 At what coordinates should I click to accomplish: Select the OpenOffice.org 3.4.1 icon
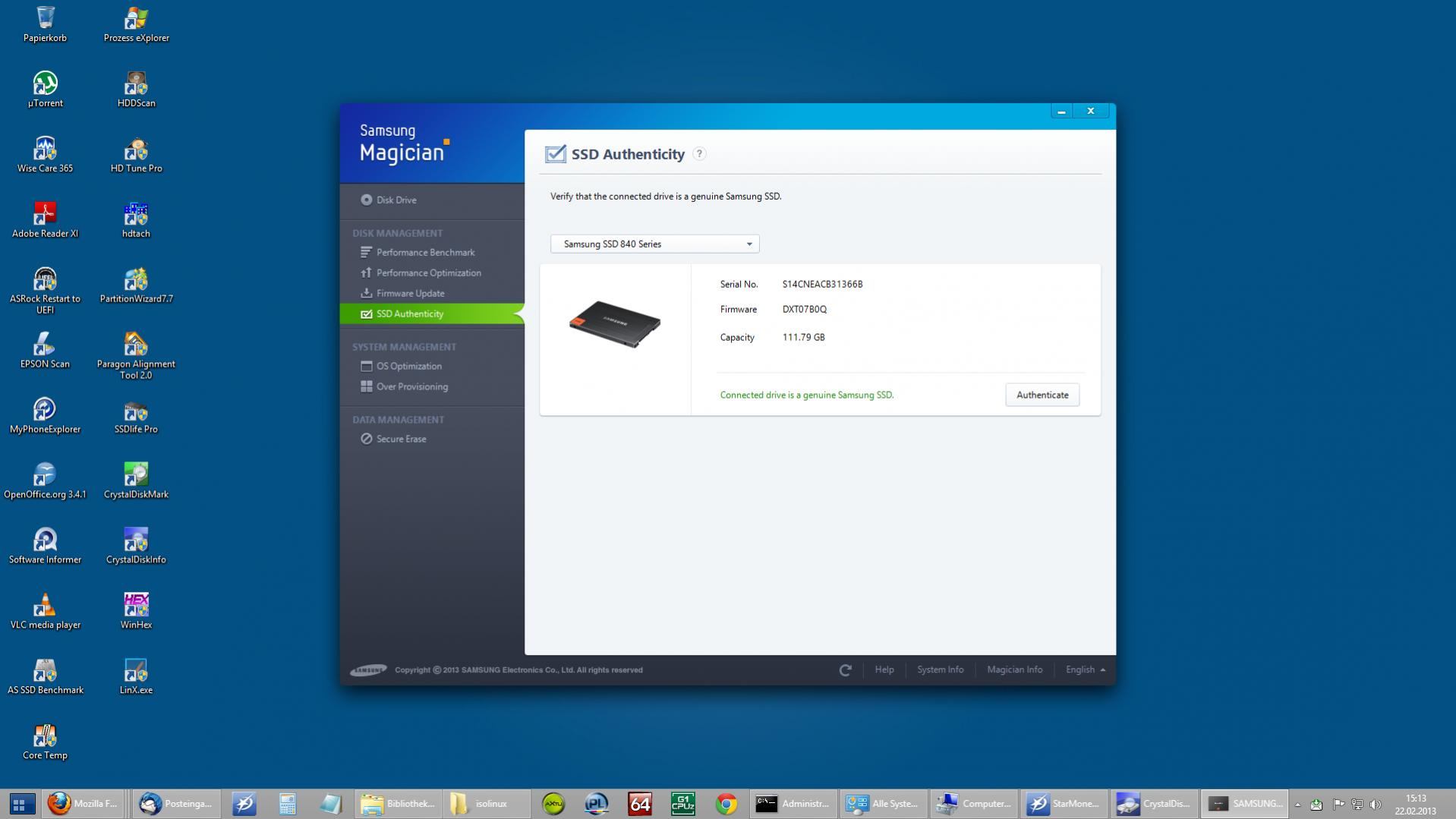click(45, 481)
